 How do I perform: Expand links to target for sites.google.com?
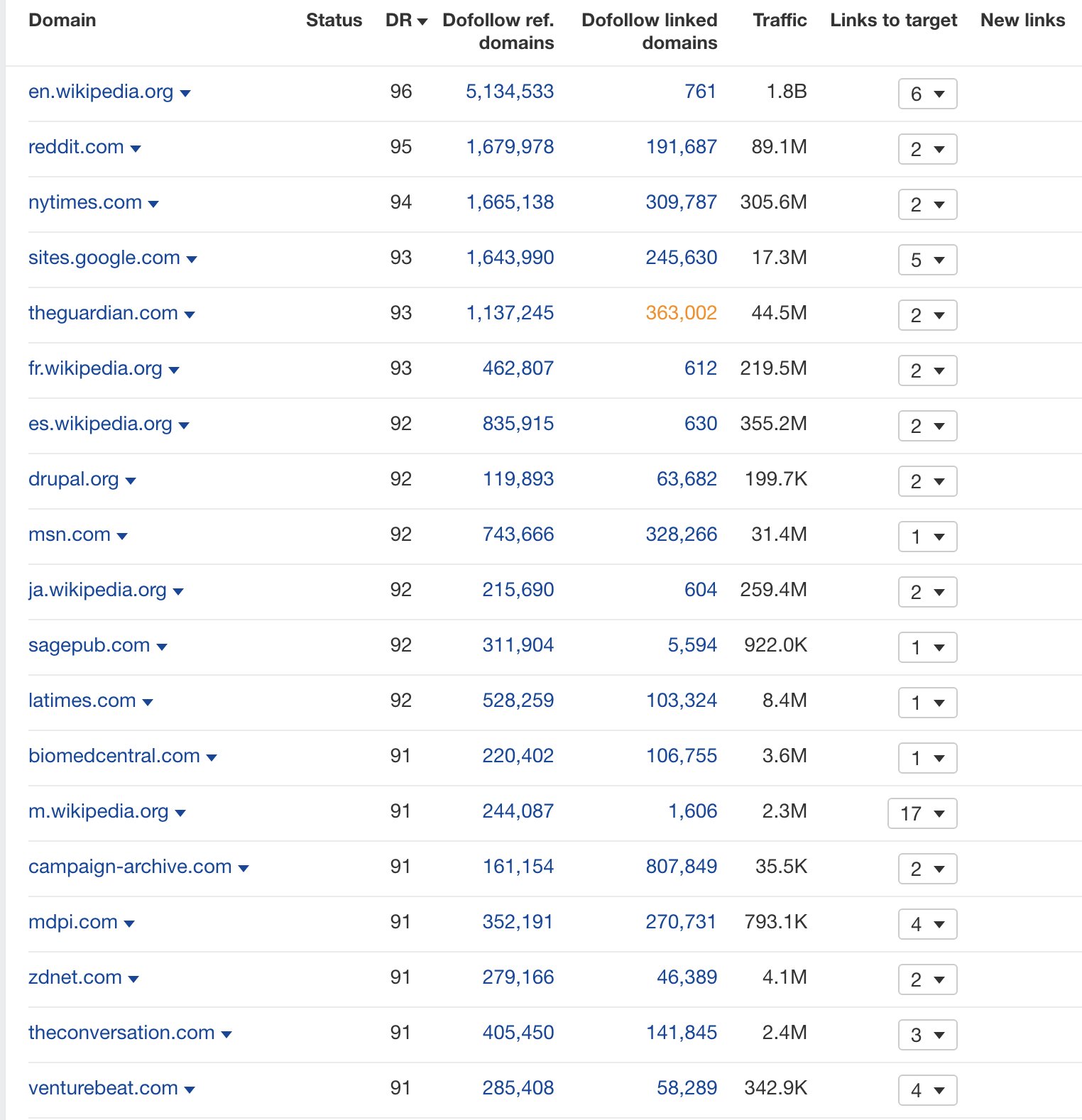(927, 260)
